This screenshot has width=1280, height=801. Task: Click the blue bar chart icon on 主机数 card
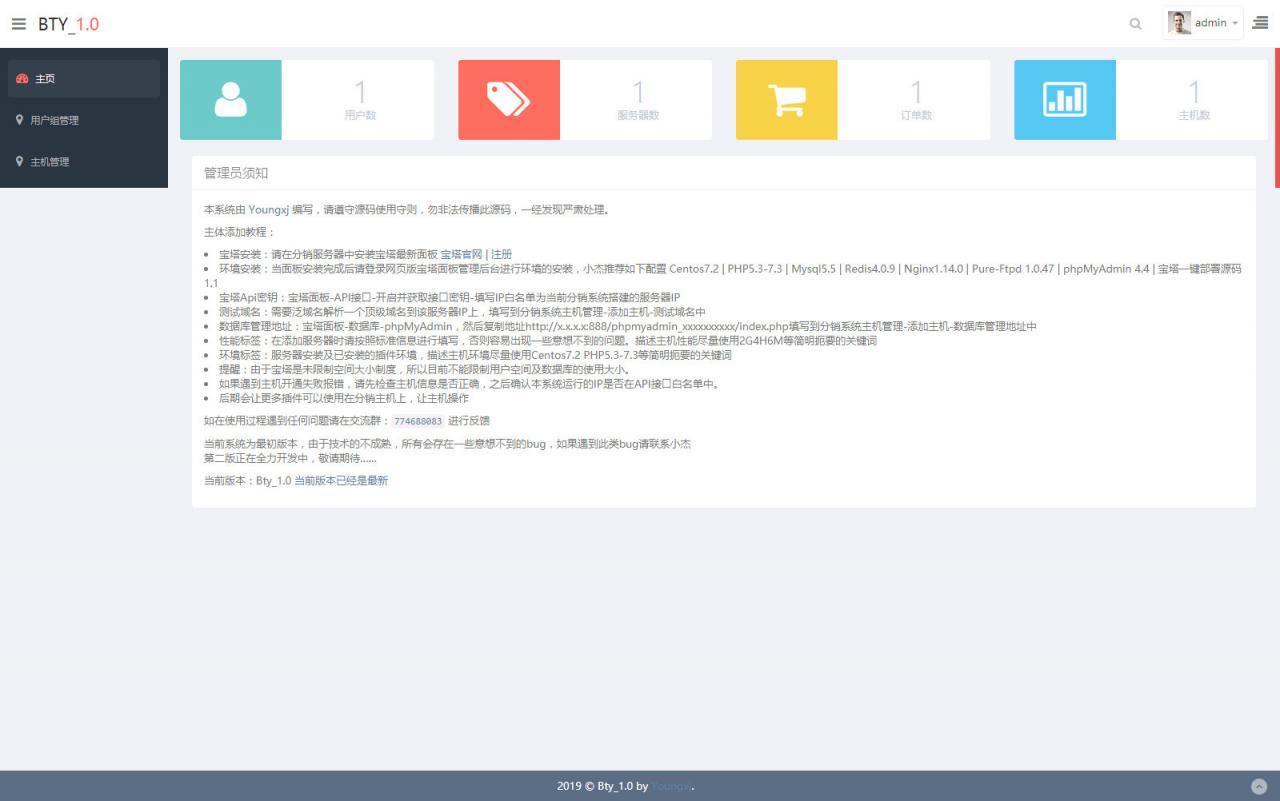(x=1064, y=99)
